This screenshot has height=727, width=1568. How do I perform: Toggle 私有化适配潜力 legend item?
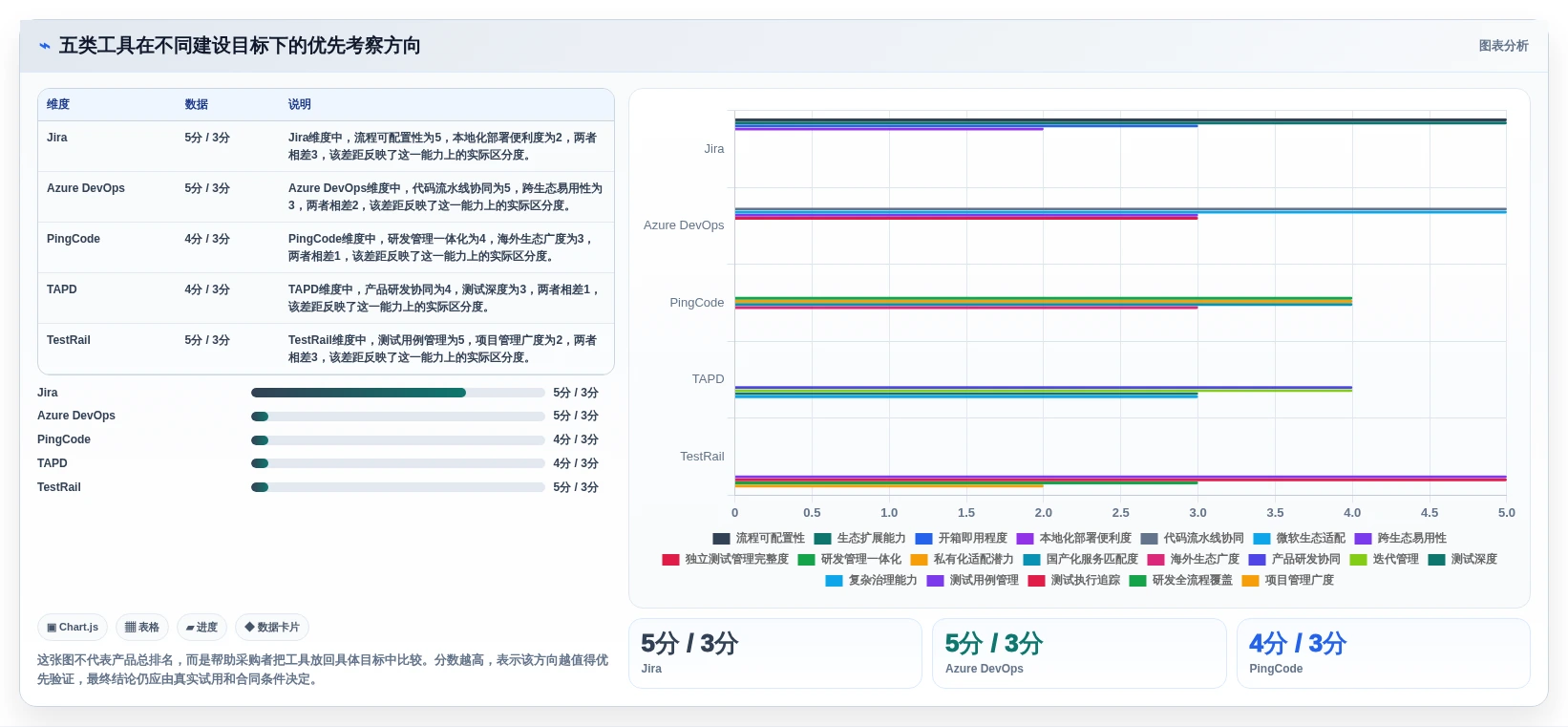point(962,560)
